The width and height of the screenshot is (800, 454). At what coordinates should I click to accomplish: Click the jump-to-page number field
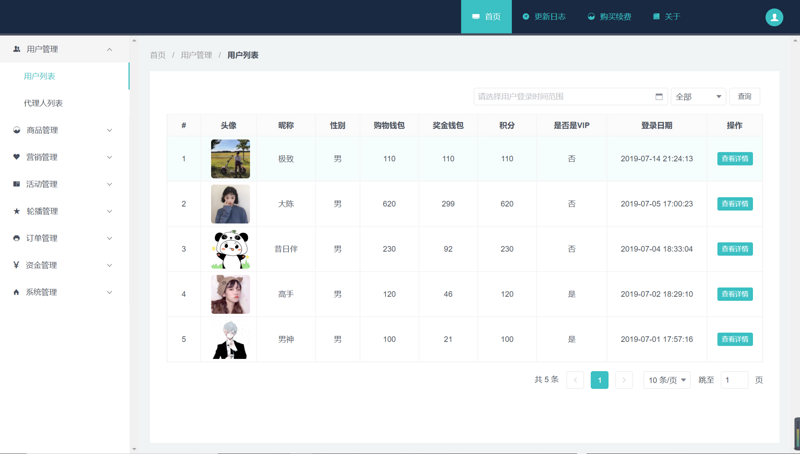tap(734, 380)
